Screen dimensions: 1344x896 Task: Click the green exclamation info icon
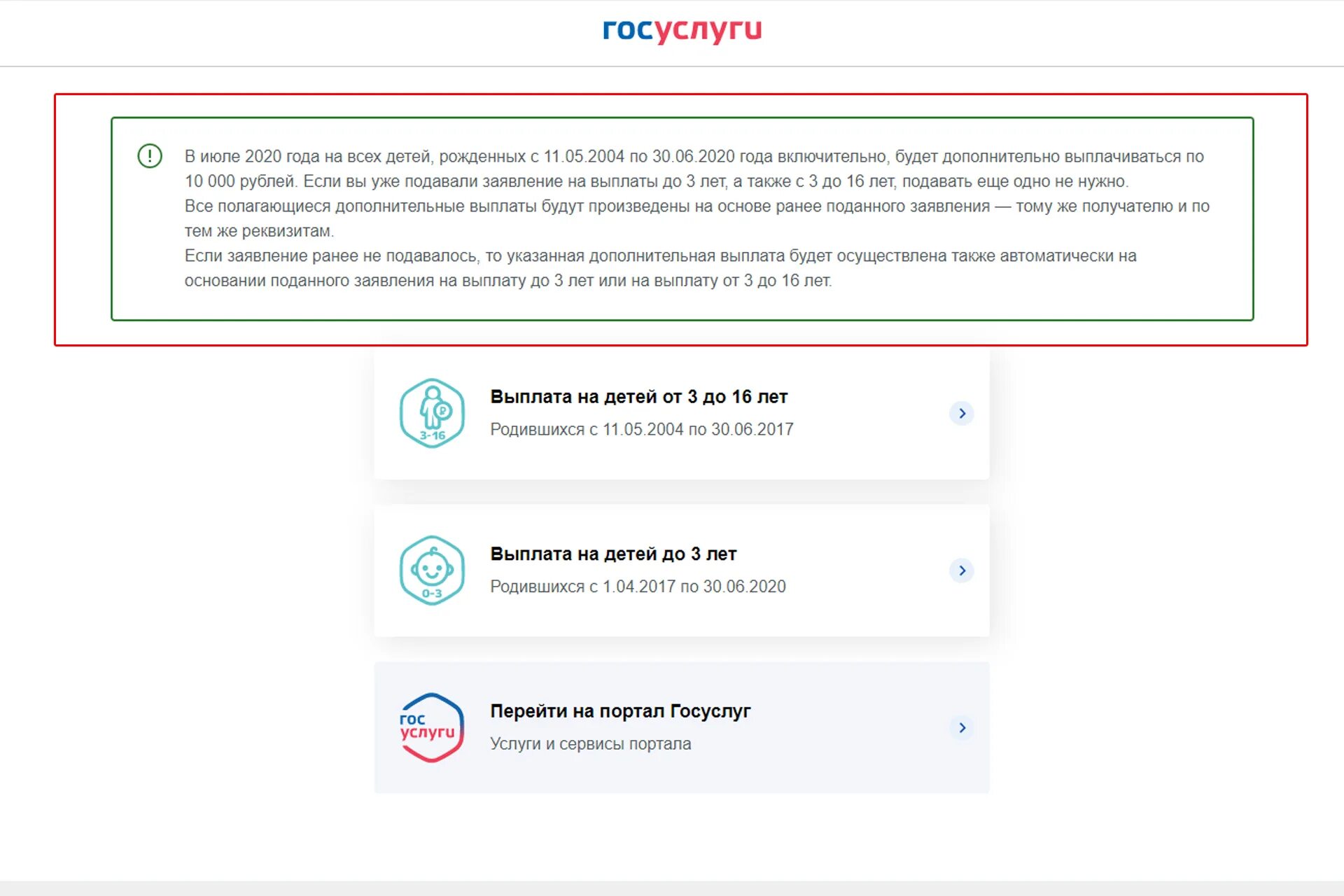click(150, 155)
